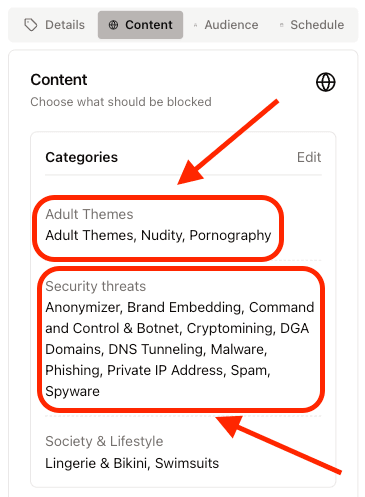Click the Security threats category heading
This screenshot has width=365, height=497.
96,286
